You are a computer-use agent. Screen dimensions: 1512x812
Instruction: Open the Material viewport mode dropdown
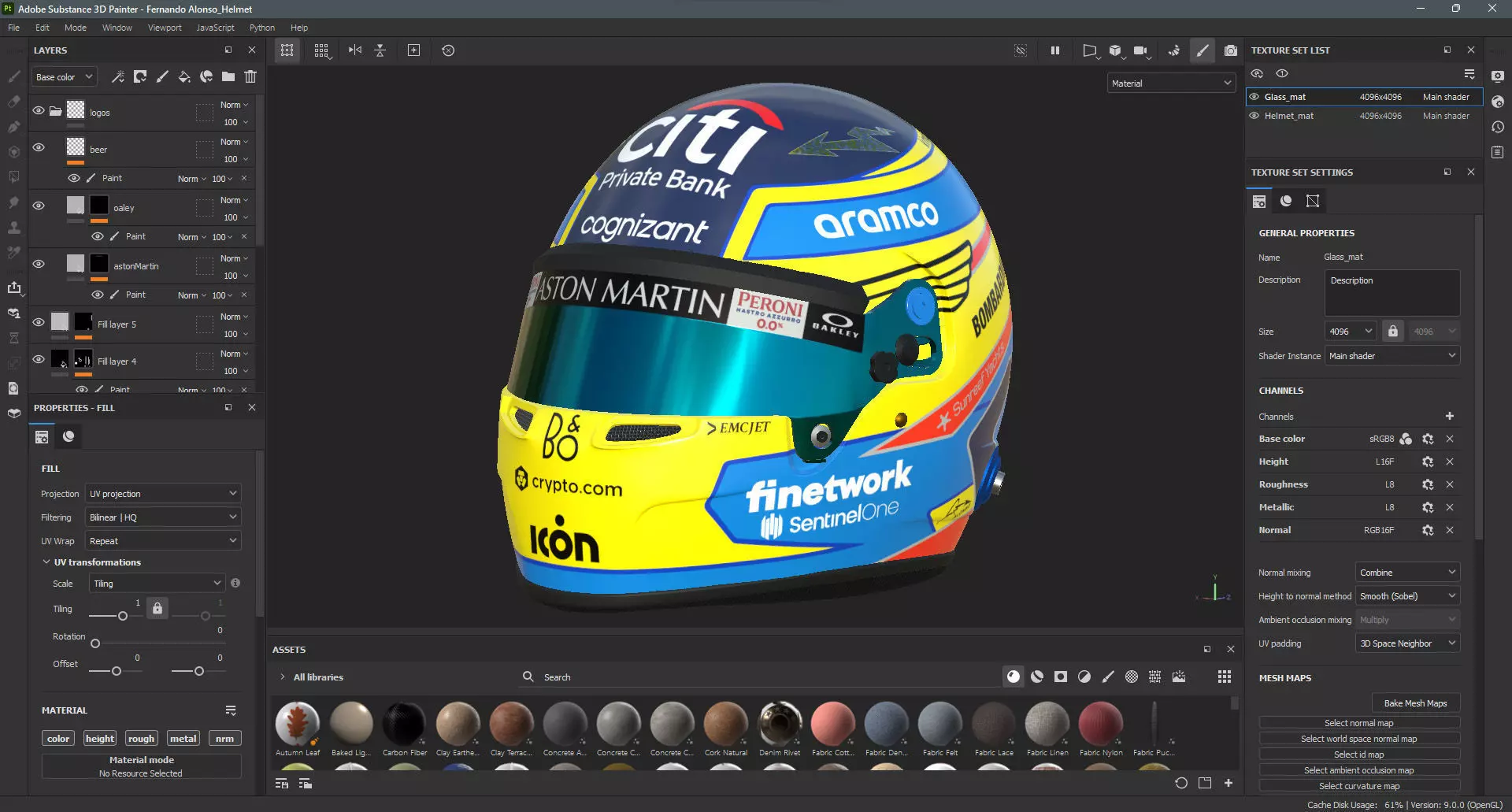tap(1171, 83)
